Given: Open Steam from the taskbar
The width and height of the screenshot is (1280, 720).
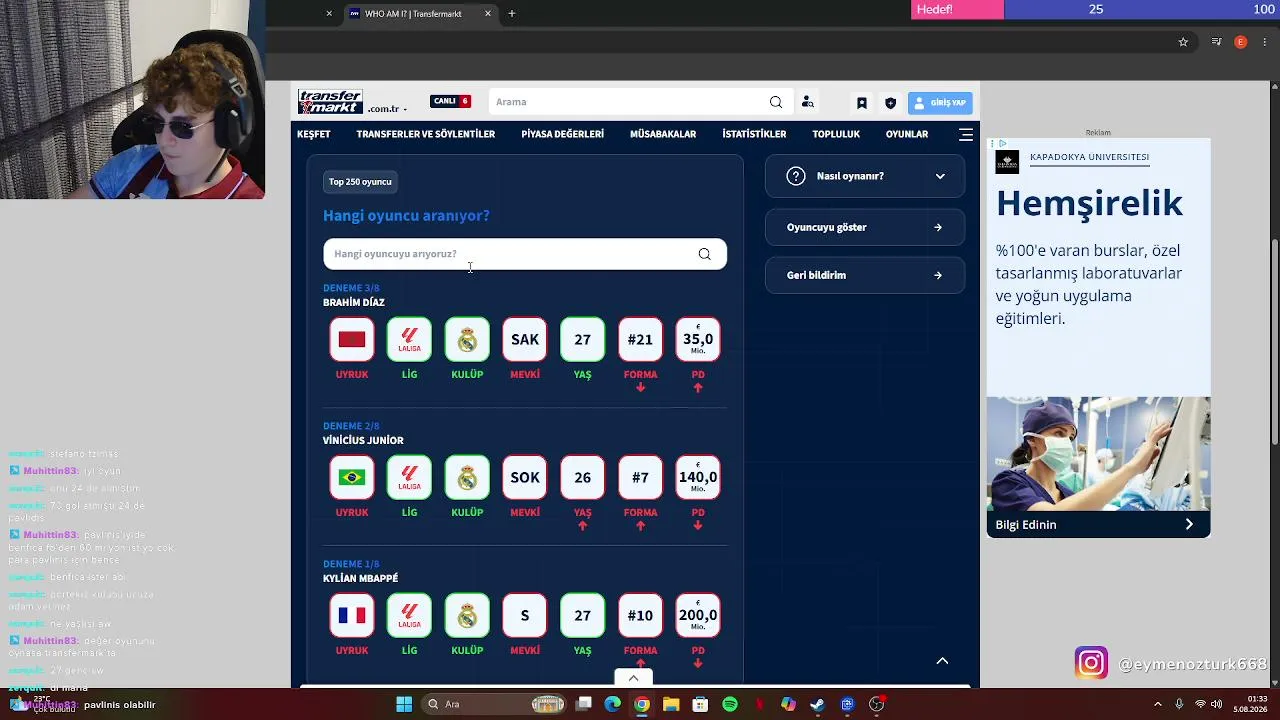Looking at the screenshot, I should click(x=817, y=704).
